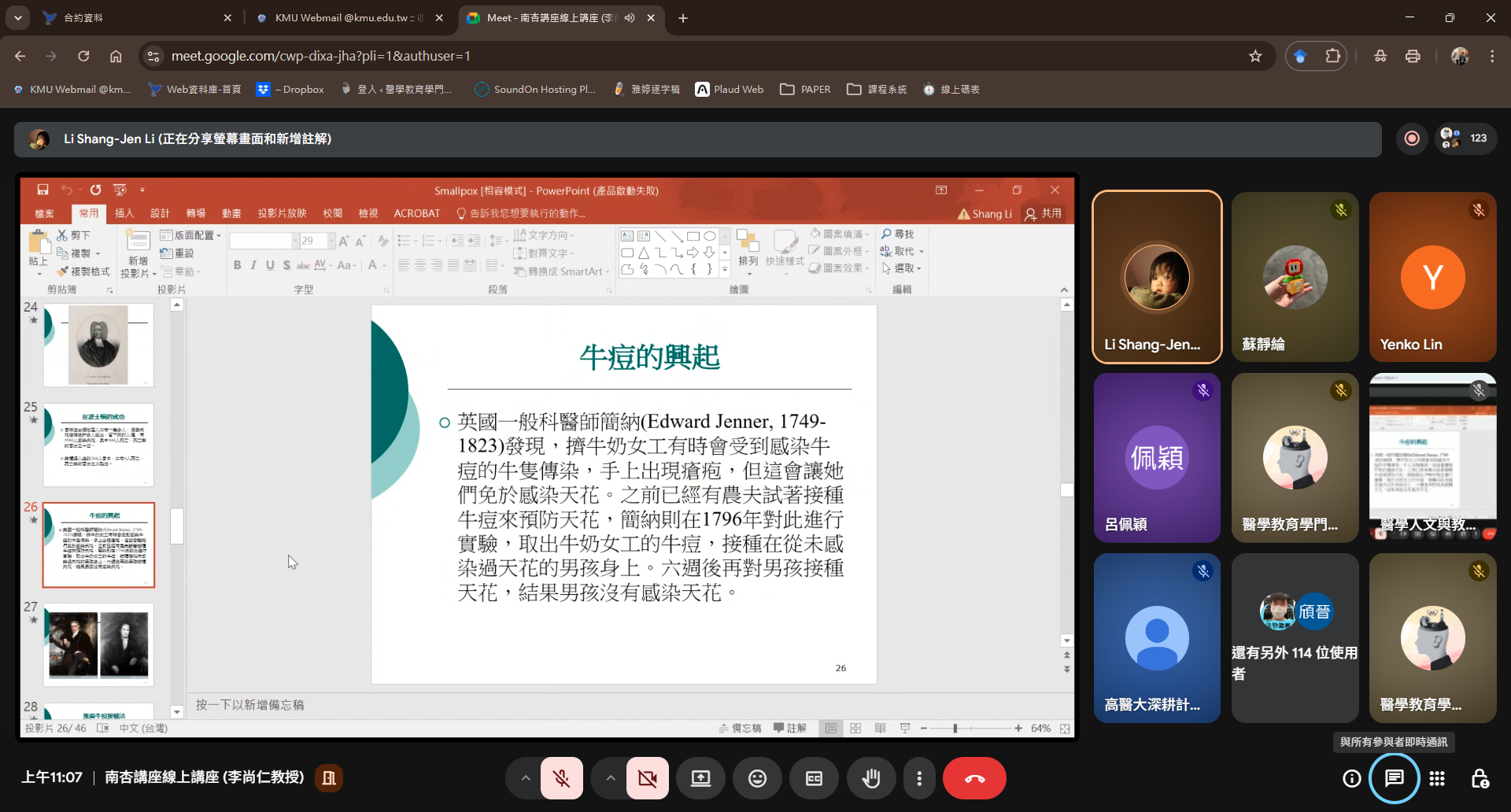Viewport: 1511px width, 812px height.
Task: Click the present screen button
Action: (700, 778)
